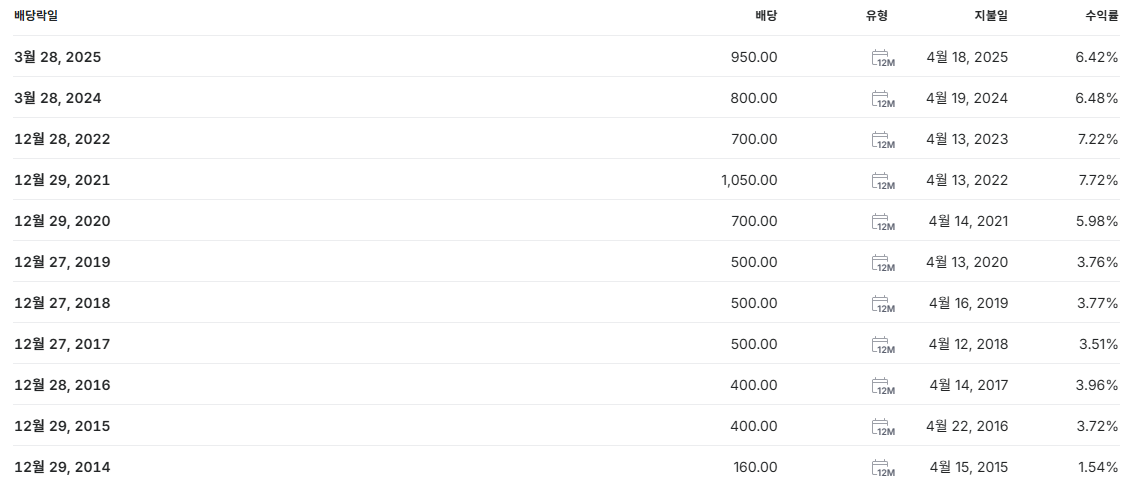This screenshot has height=479, width=1132.
Task: Select the 12M icon in the 1,050.00 dividend row
Action: click(x=883, y=181)
